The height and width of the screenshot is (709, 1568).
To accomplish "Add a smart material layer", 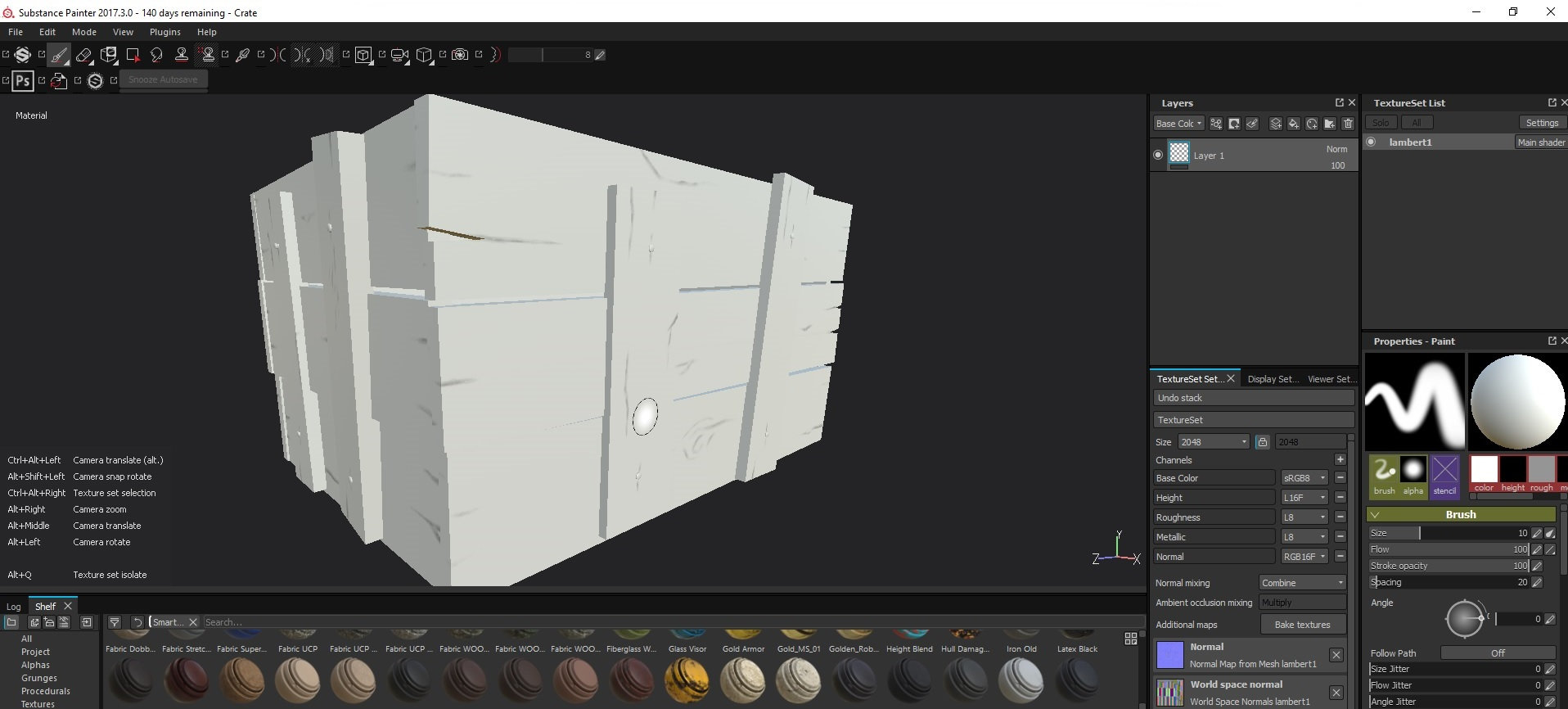I will click(x=1312, y=124).
